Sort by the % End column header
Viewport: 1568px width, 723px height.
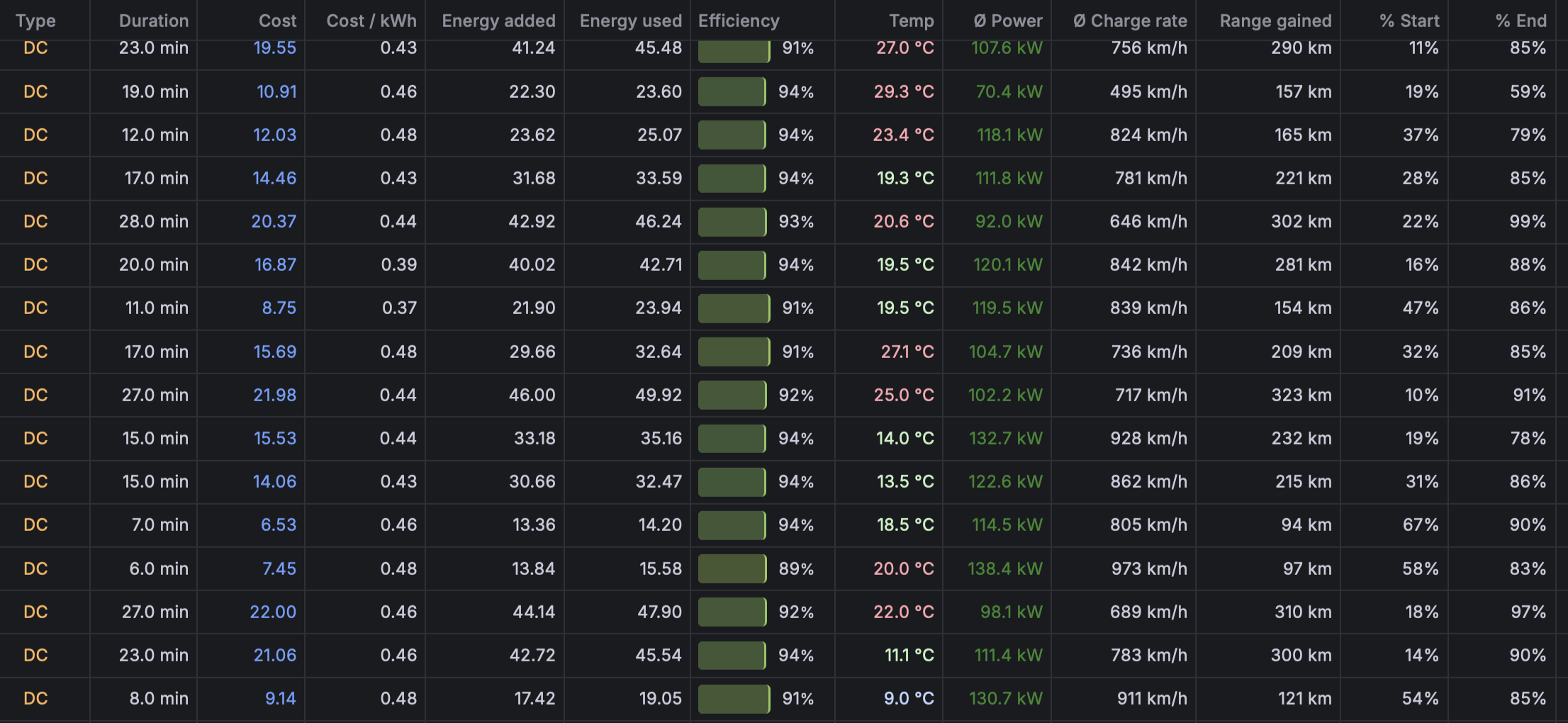click(1521, 21)
